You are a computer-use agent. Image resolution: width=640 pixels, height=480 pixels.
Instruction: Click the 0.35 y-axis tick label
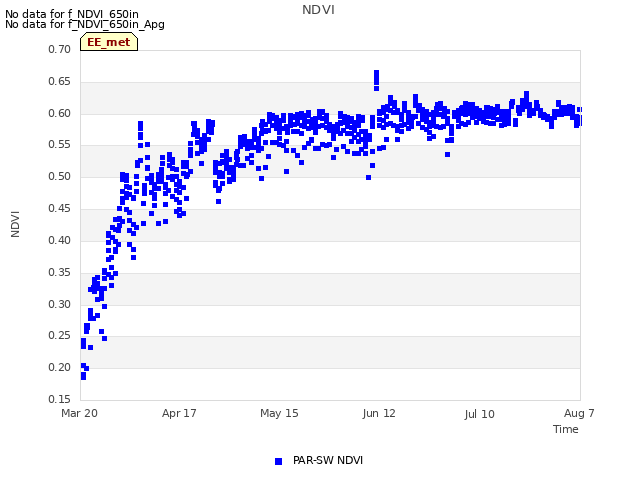[x=59, y=272]
